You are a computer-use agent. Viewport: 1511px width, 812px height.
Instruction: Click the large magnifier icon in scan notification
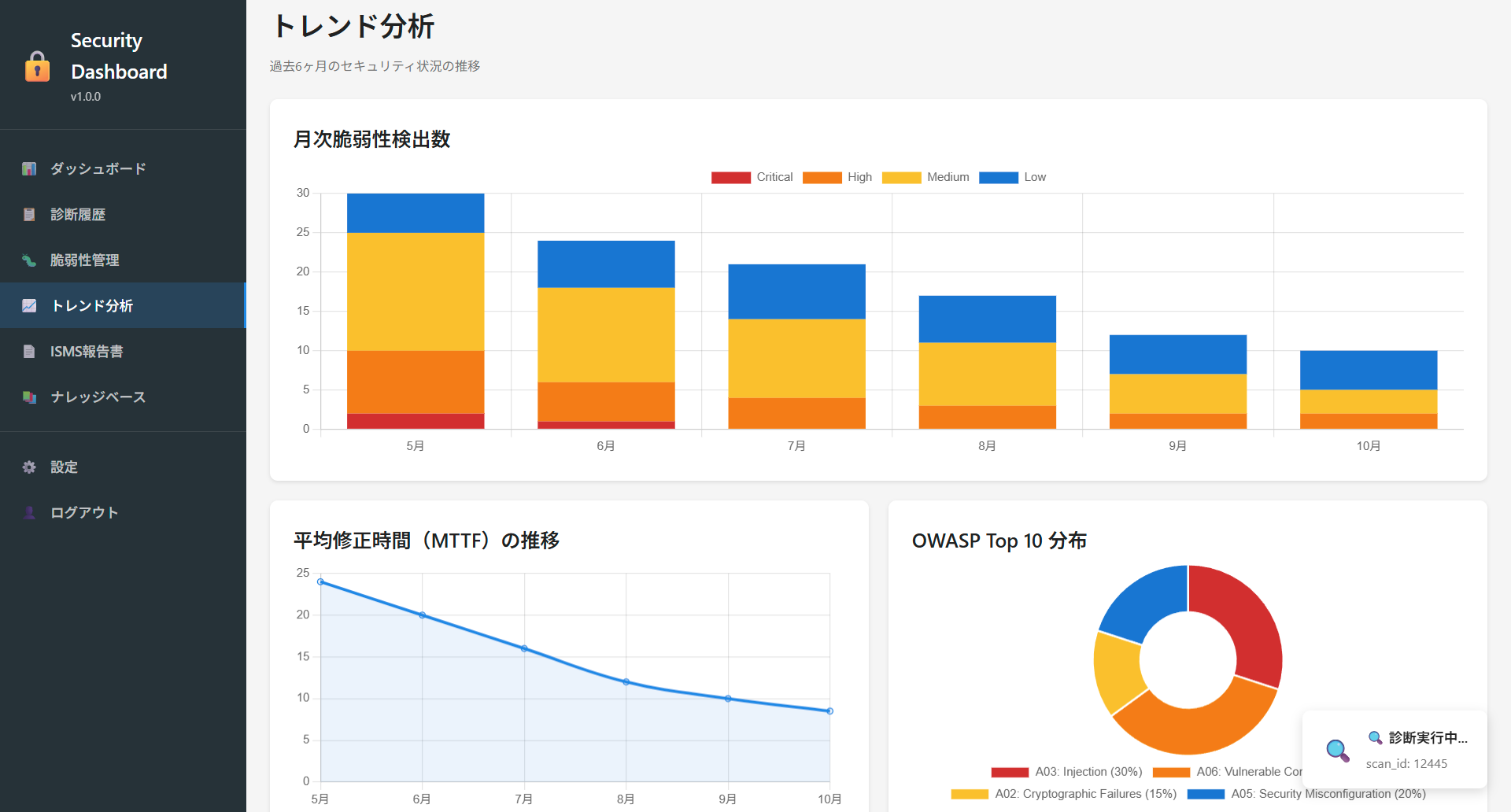coord(1337,750)
